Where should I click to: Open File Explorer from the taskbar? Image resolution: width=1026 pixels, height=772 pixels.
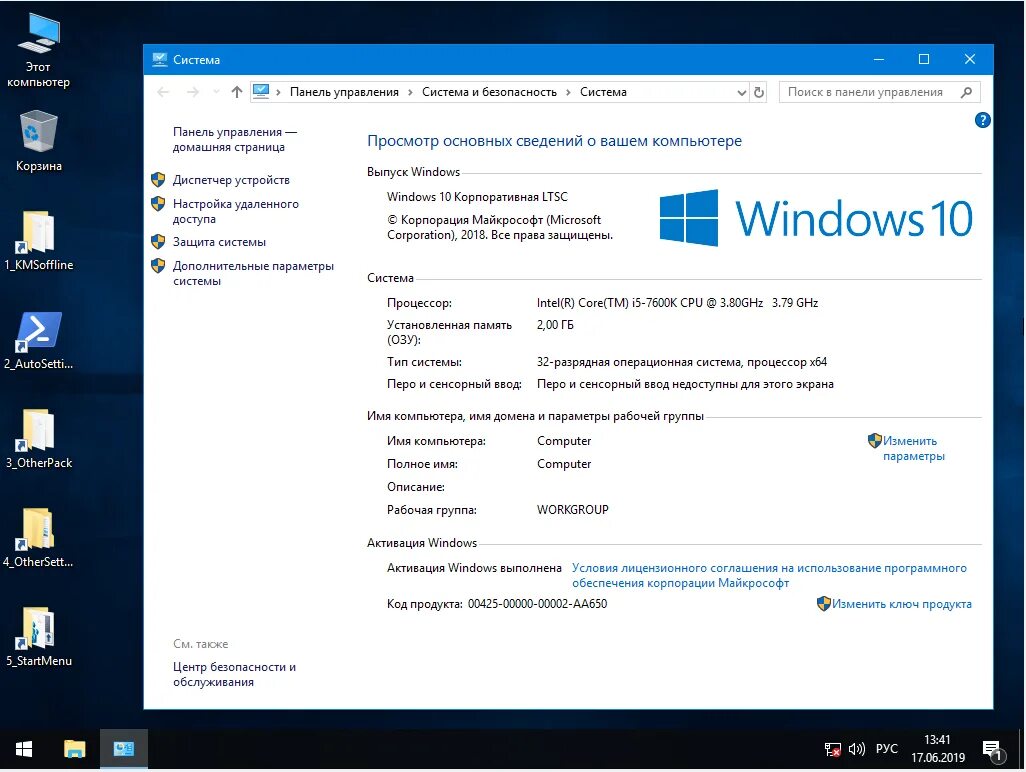pyautogui.click(x=72, y=748)
